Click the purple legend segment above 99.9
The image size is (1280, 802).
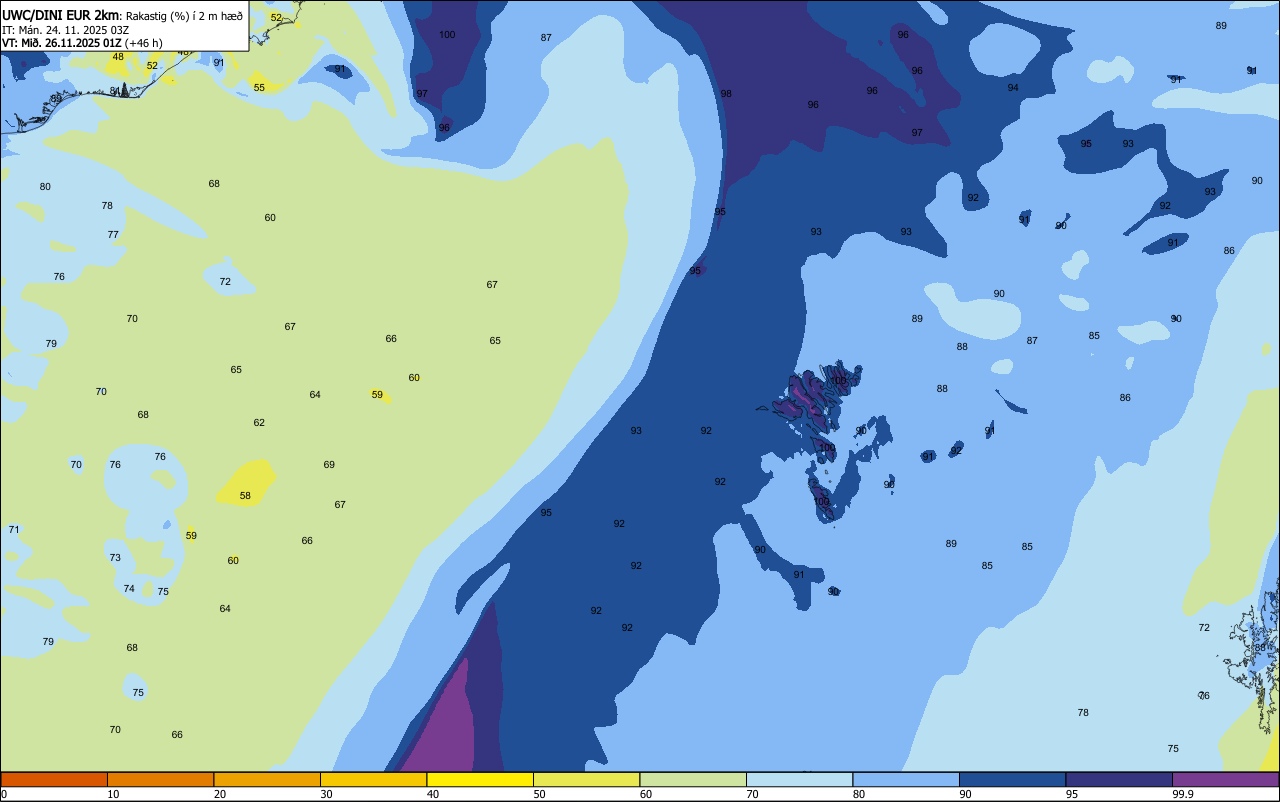click(x=1225, y=779)
